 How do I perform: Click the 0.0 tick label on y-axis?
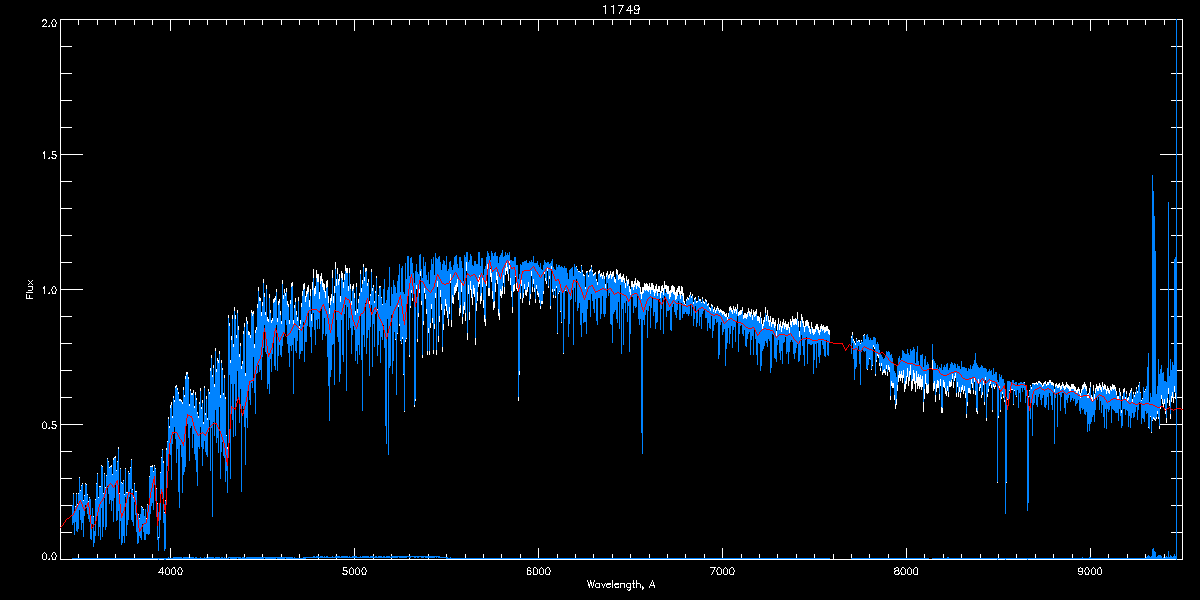[47, 554]
